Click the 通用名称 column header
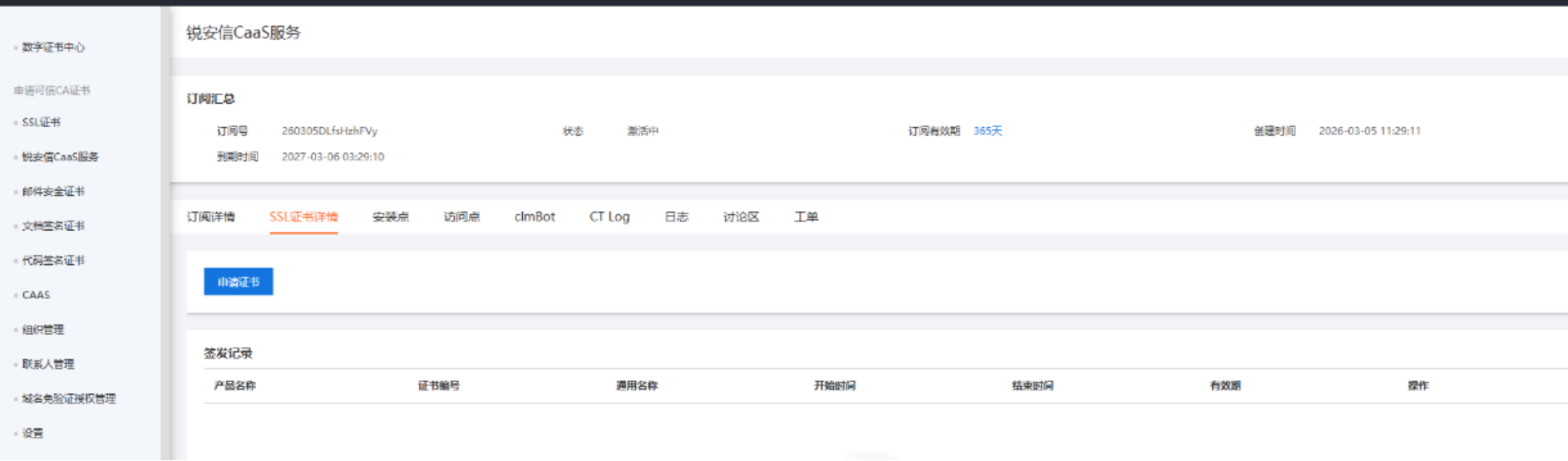The height and width of the screenshot is (461, 1568). (x=637, y=386)
